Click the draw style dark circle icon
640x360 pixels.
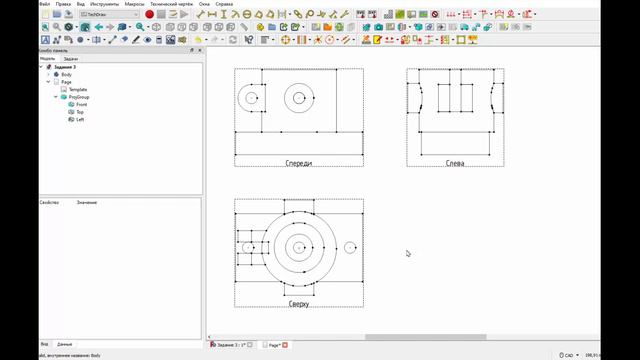69,27
